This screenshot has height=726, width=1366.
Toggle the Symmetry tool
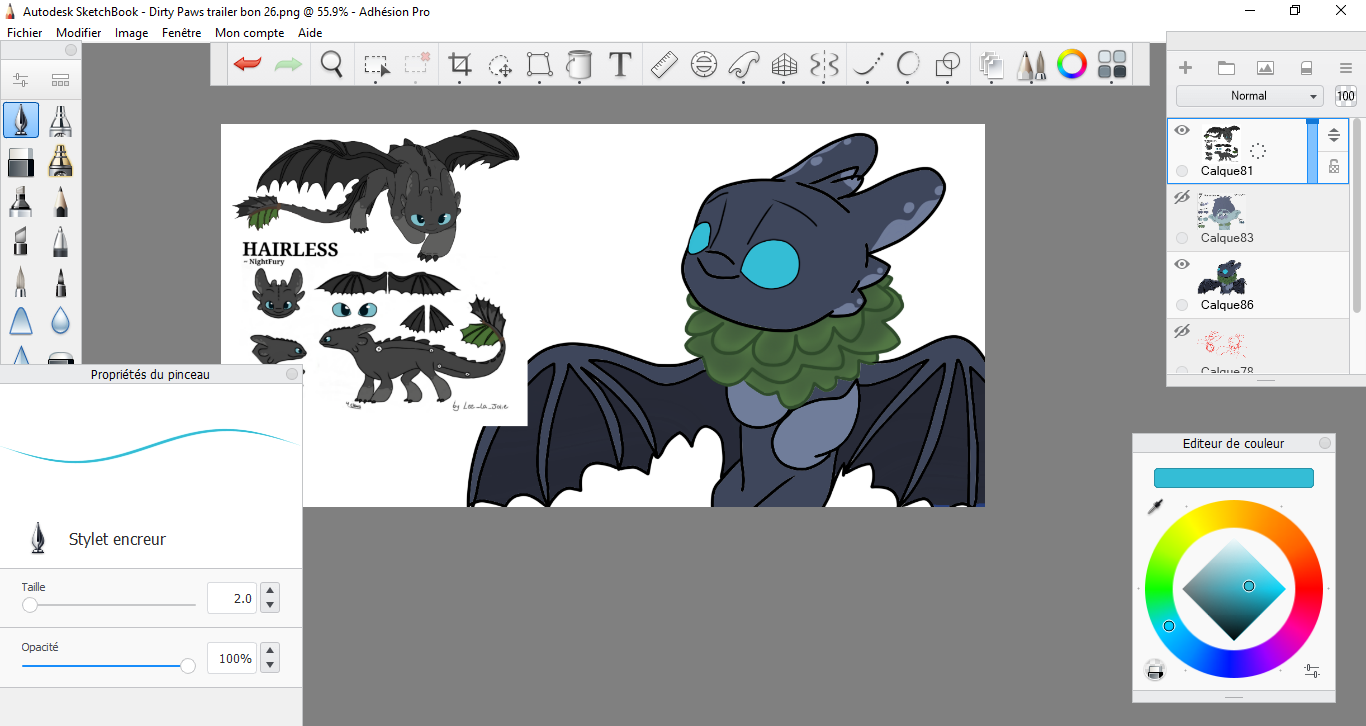824,65
